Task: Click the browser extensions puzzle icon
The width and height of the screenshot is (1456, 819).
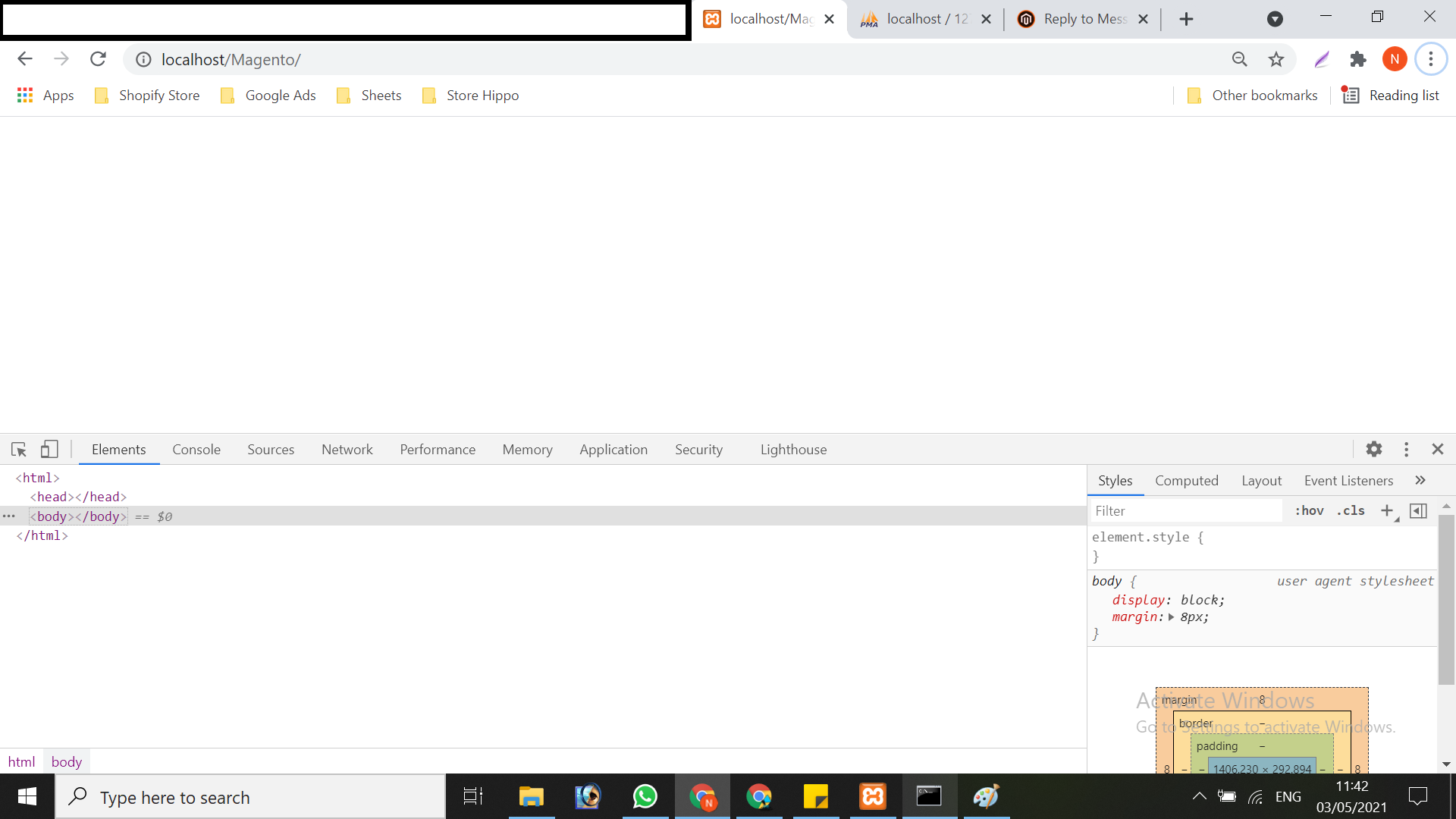Action: pyautogui.click(x=1358, y=58)
